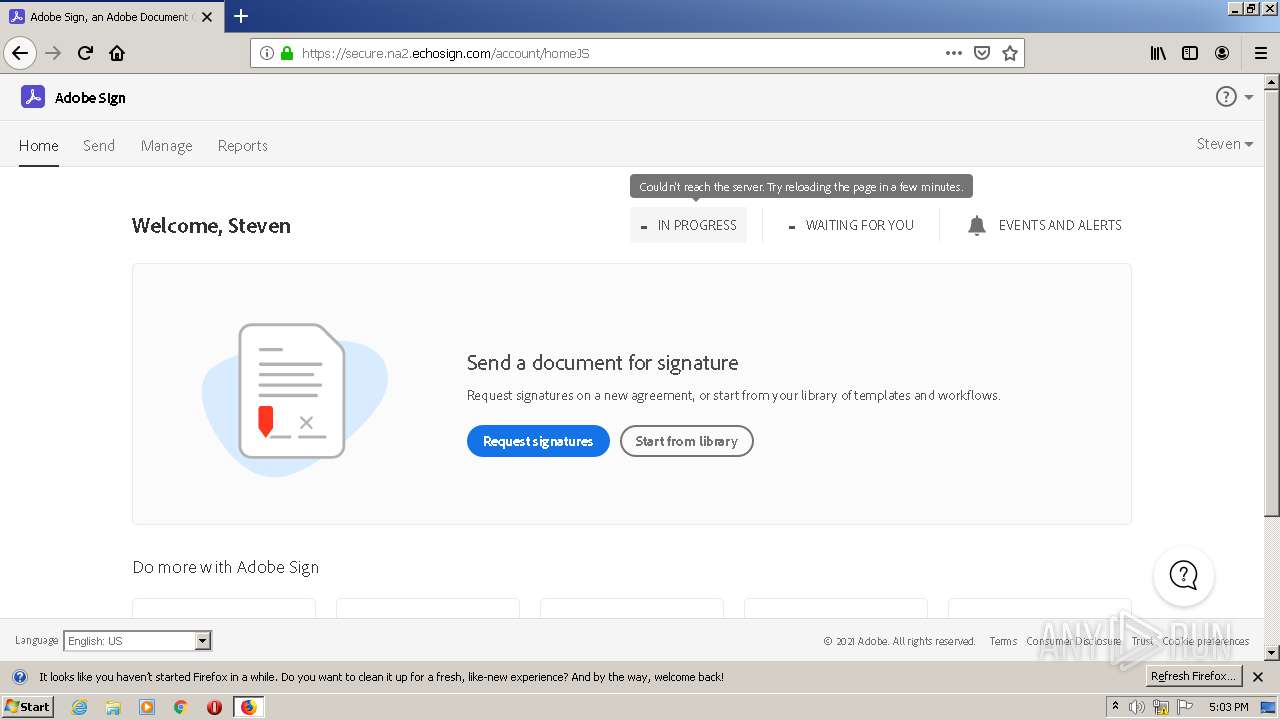Image resolution: width=1280 pixels, height=720 pixels.
Task: Open EVENTS AND ALERTS
Action: pyautogui.click(x=1044, y=225)
